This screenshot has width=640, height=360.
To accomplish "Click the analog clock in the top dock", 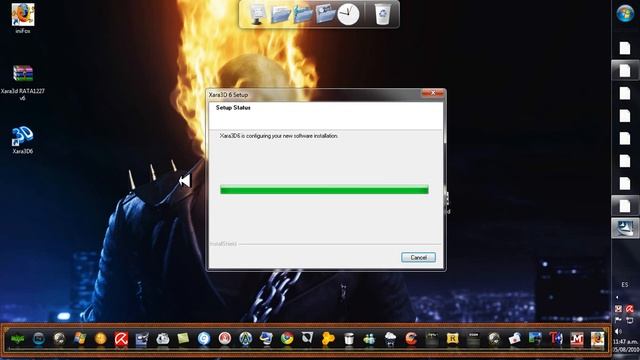I will point(348,14).
